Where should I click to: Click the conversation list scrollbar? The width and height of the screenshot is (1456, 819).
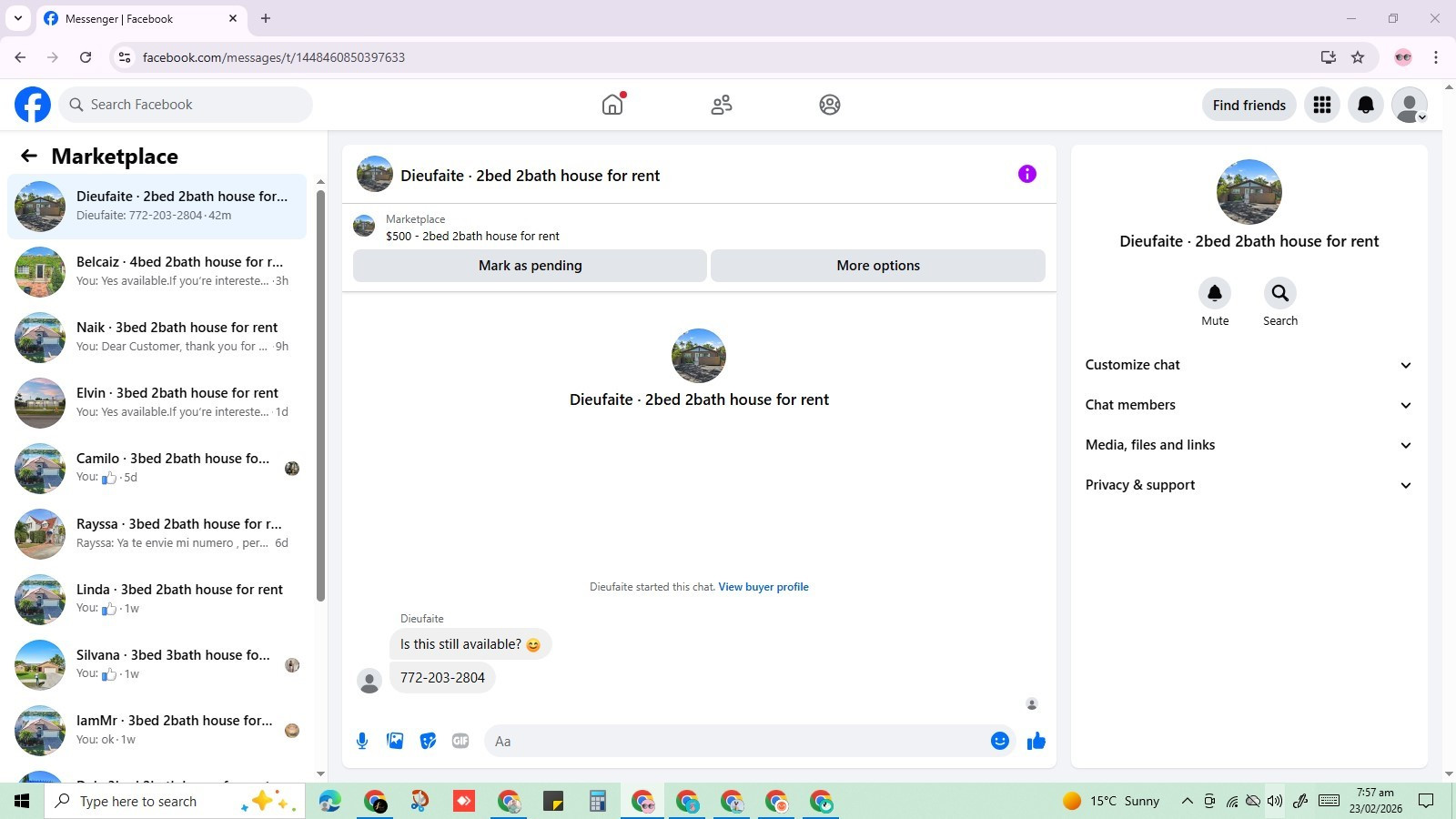point(320,396)
